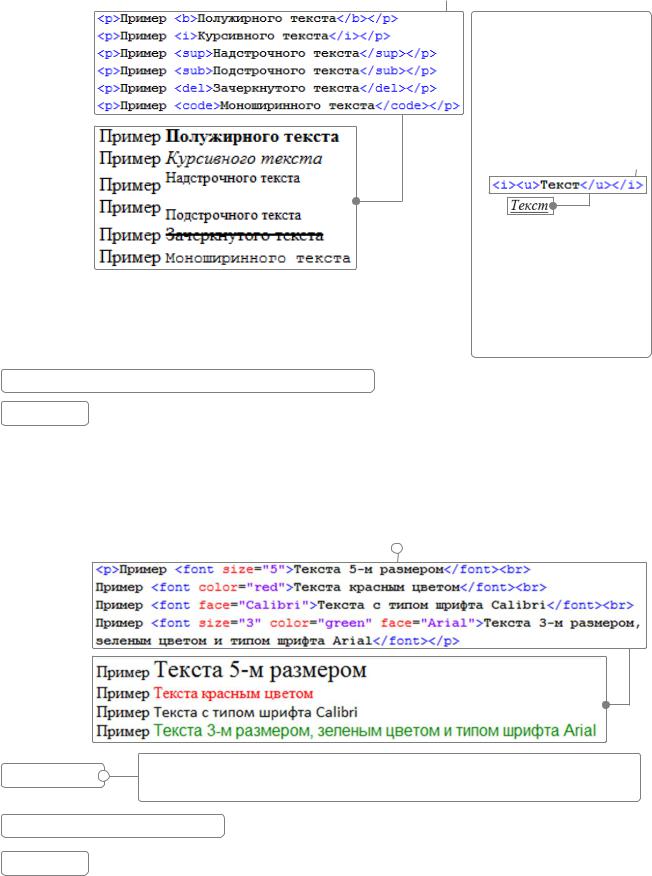The height and width of the screenshot is (876, 652).
Task: Click rendered bold text 'Полужирного текста'
Action: tap(253, 136)
